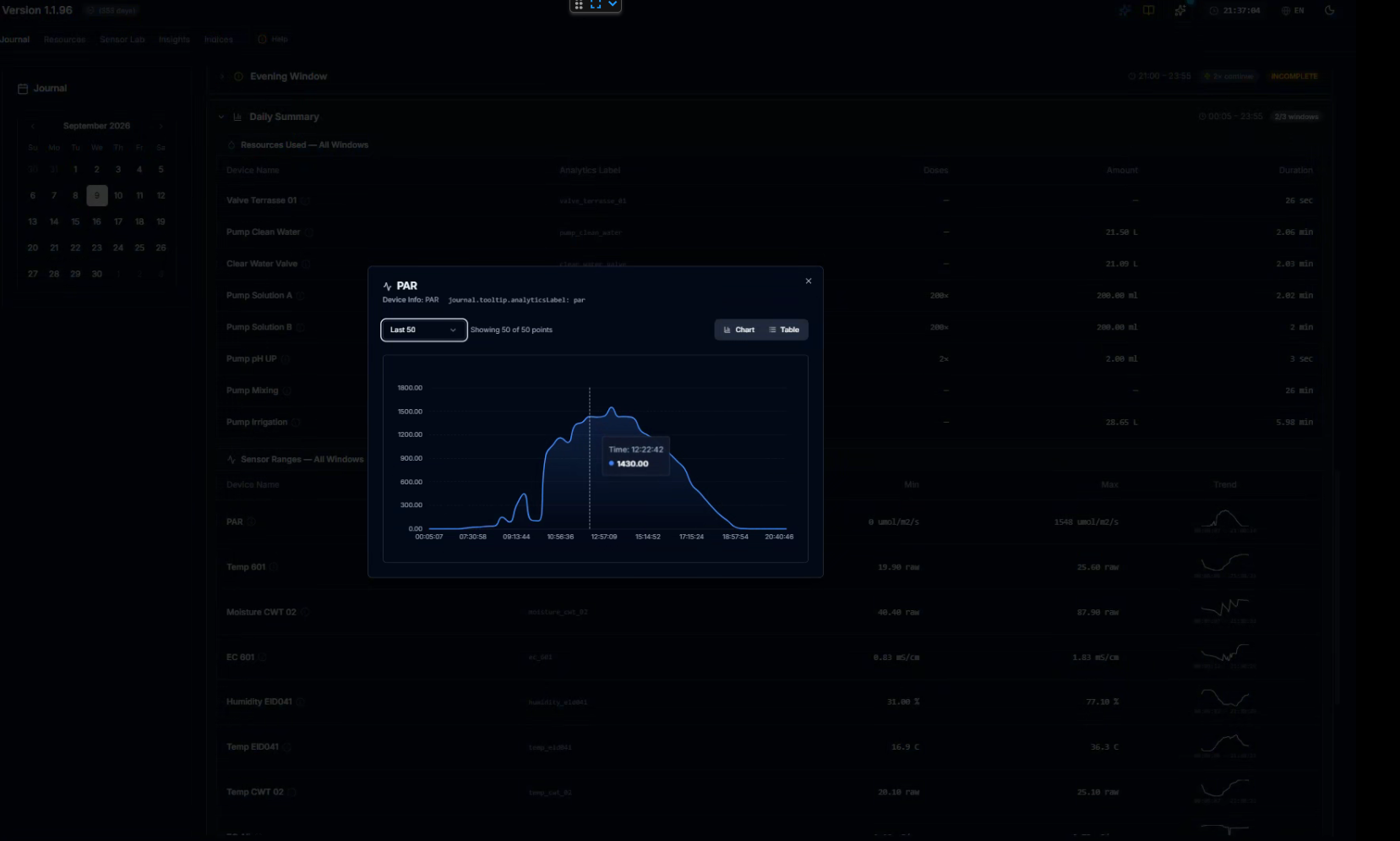This screenshot has height=841, width=1400.
Task: Click the 28.65 L amount for Pump Irrigation
Action: pyautogui.click(x=1121, y=423)
